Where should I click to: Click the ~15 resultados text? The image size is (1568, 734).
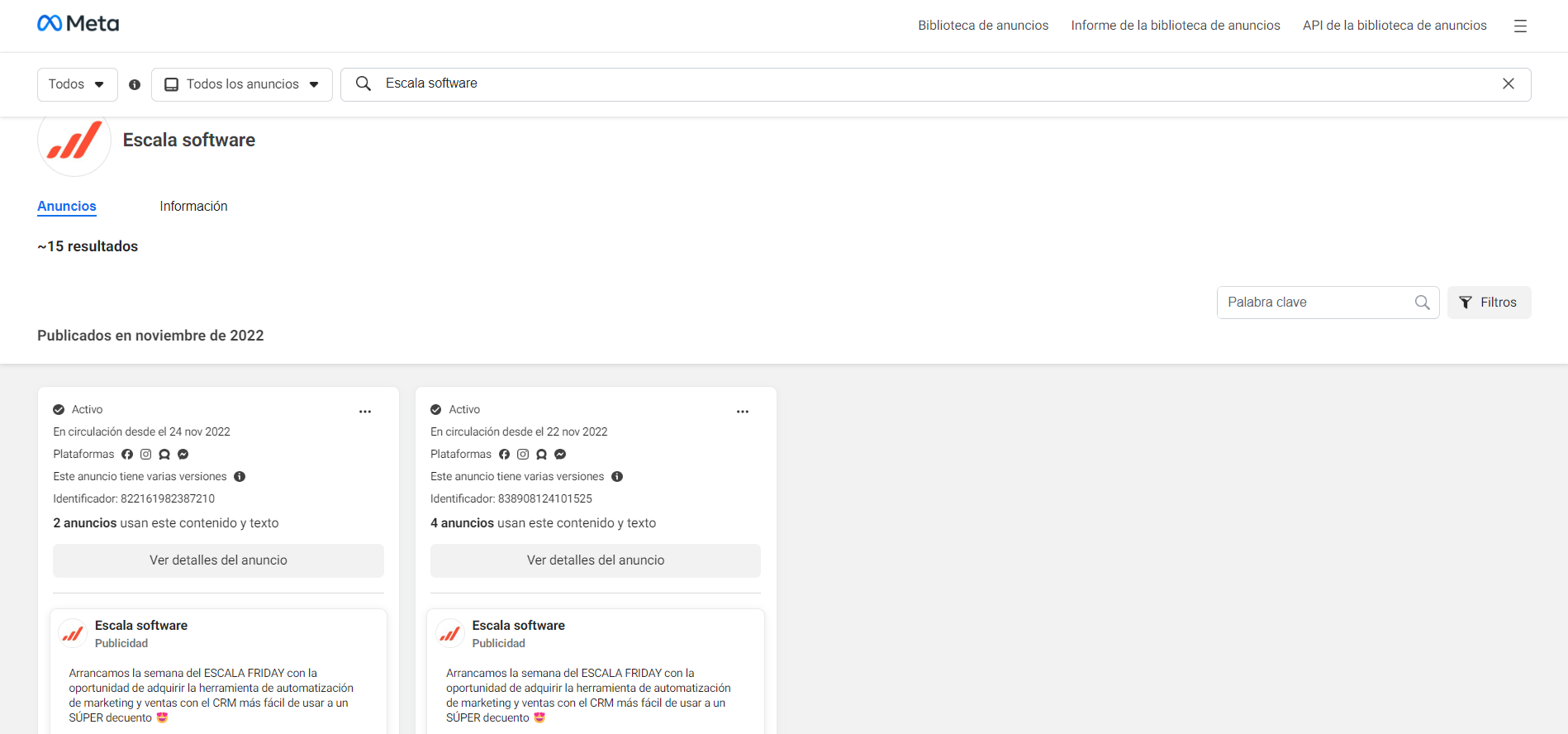(88, 246)
